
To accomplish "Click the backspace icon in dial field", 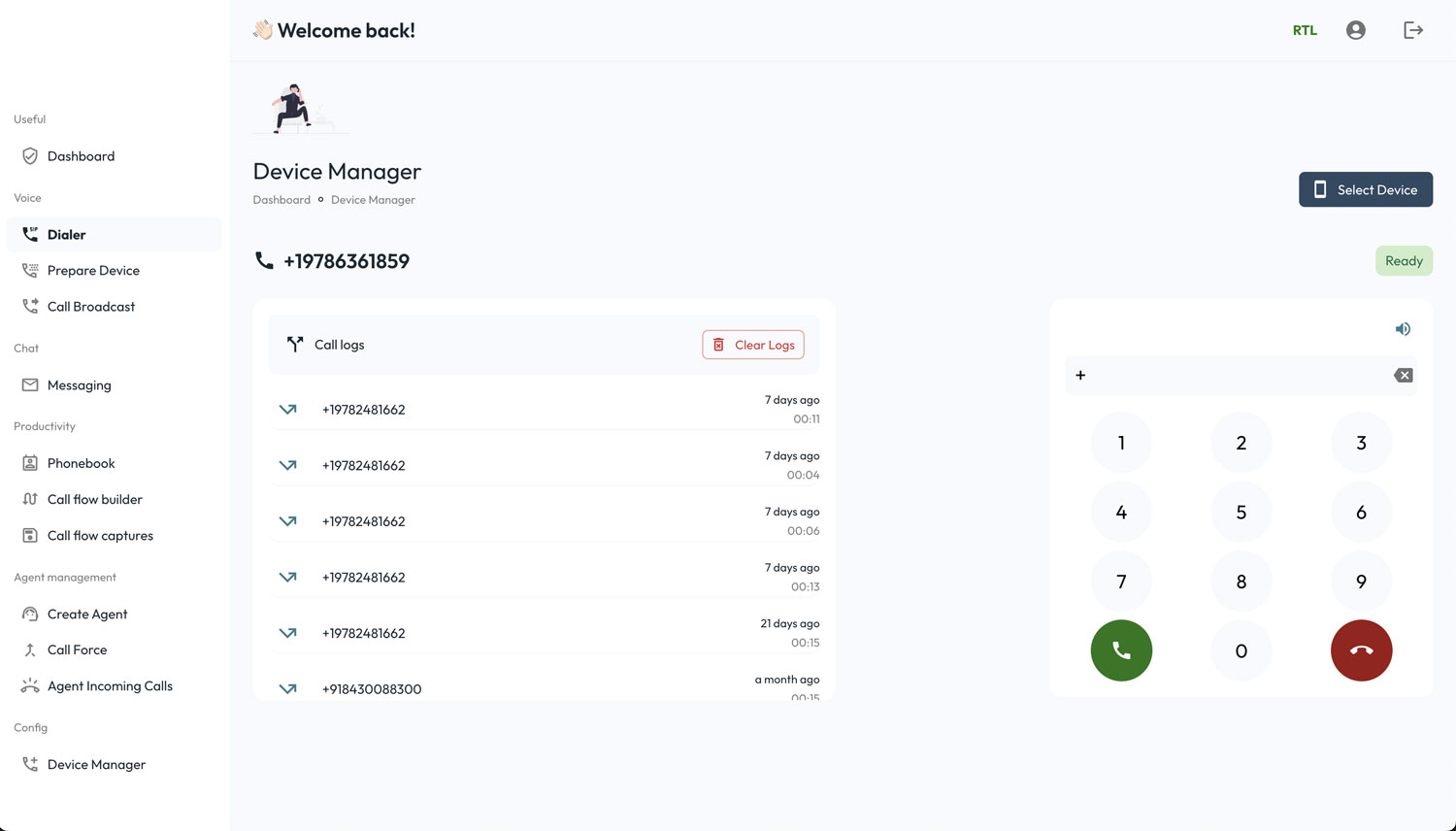I will [x=1403, y=376].
